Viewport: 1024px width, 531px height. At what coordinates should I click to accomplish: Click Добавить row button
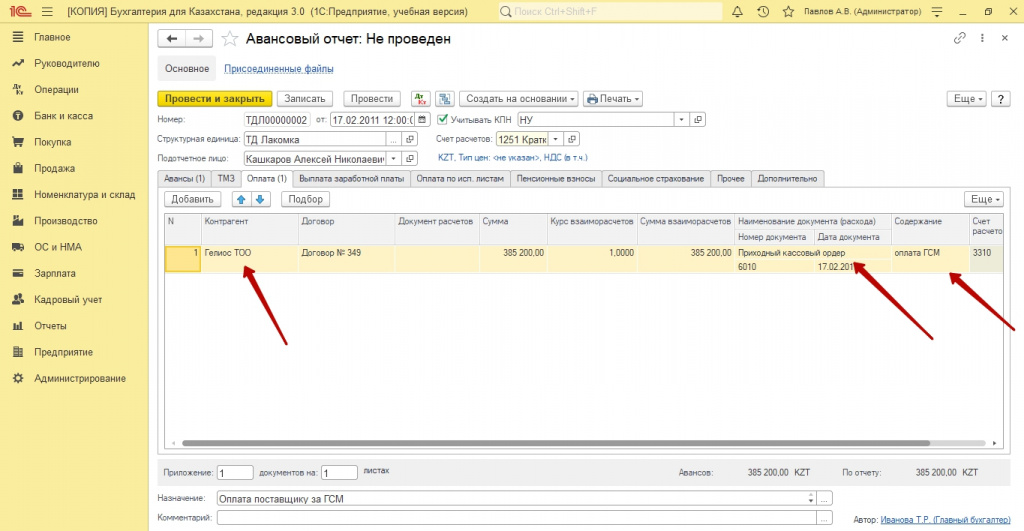(x=193, y=199)
